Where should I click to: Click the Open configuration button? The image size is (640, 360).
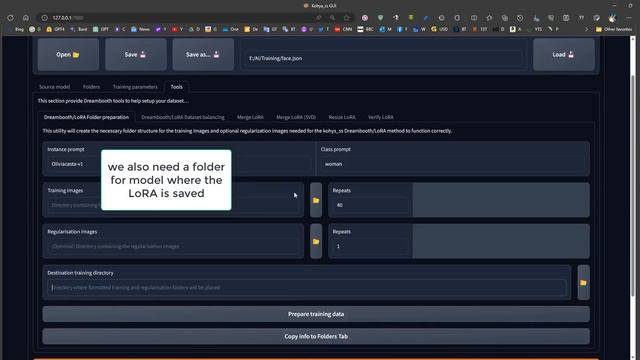[68, 54]
